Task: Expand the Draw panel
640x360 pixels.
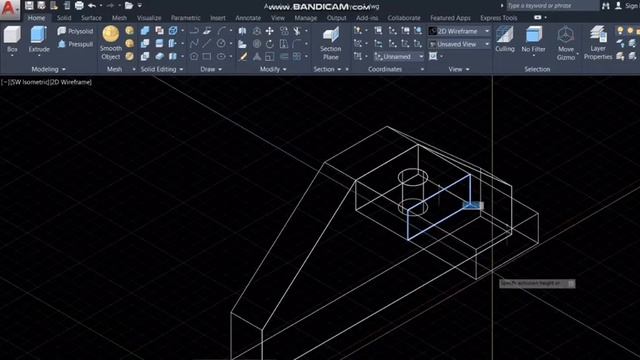Action: click(x=211, y=69)
